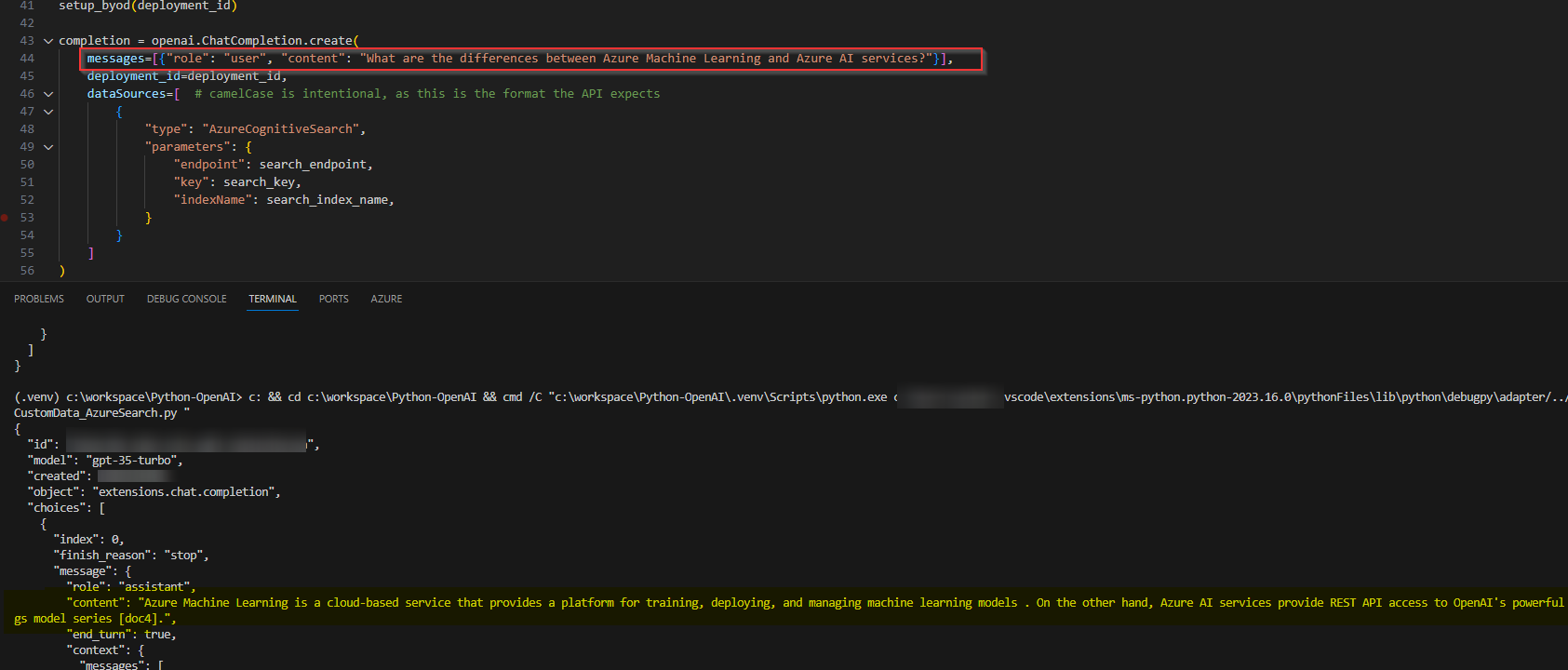Viewport: 1568px width, 670px height.
Task: Click the "choices": [ line in terminal
Action: pos(66,508)
